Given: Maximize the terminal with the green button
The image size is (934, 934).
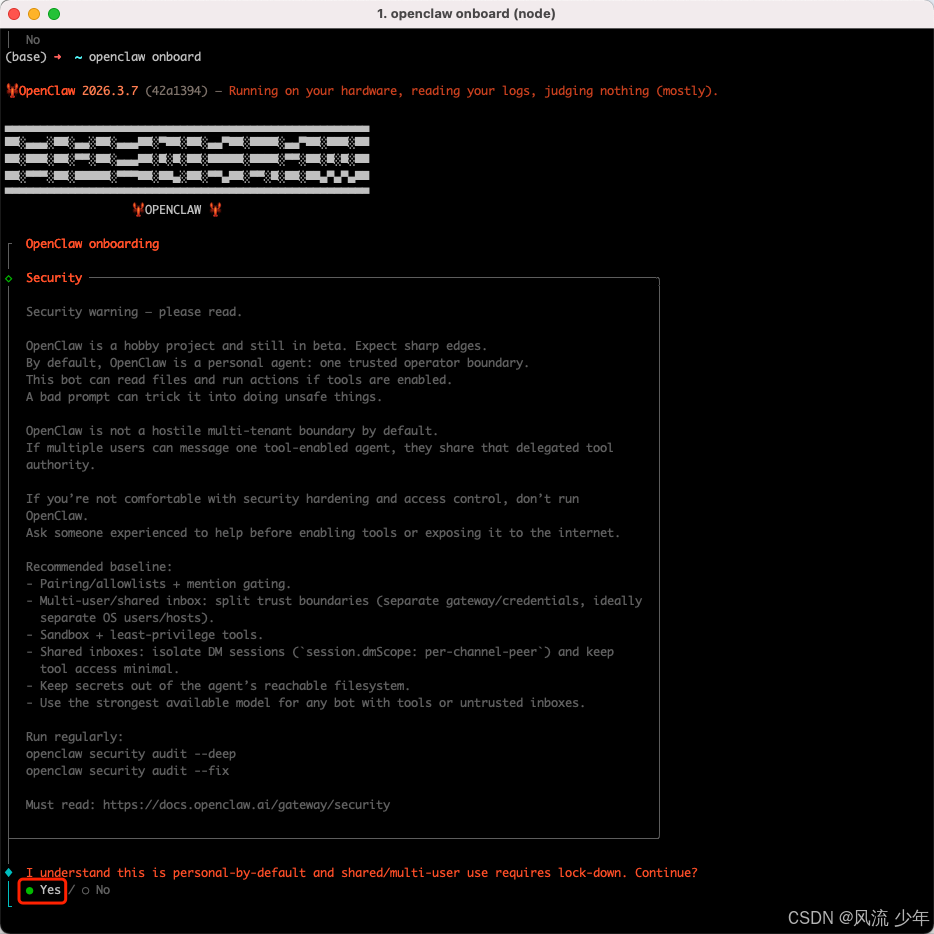Looking at the screenshot, I should pos(54,14).
